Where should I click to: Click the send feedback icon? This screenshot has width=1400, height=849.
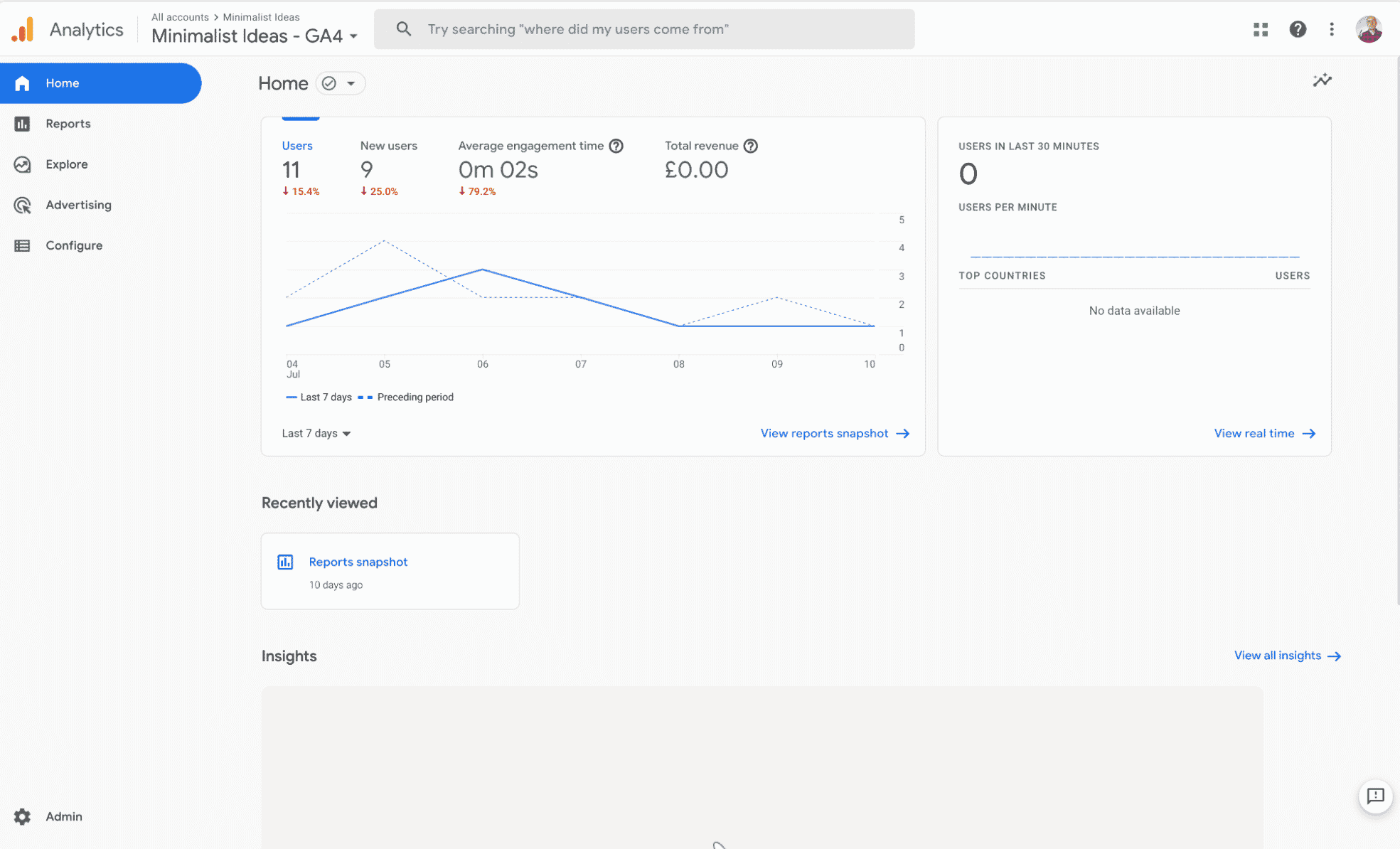tap(1376, 797)
